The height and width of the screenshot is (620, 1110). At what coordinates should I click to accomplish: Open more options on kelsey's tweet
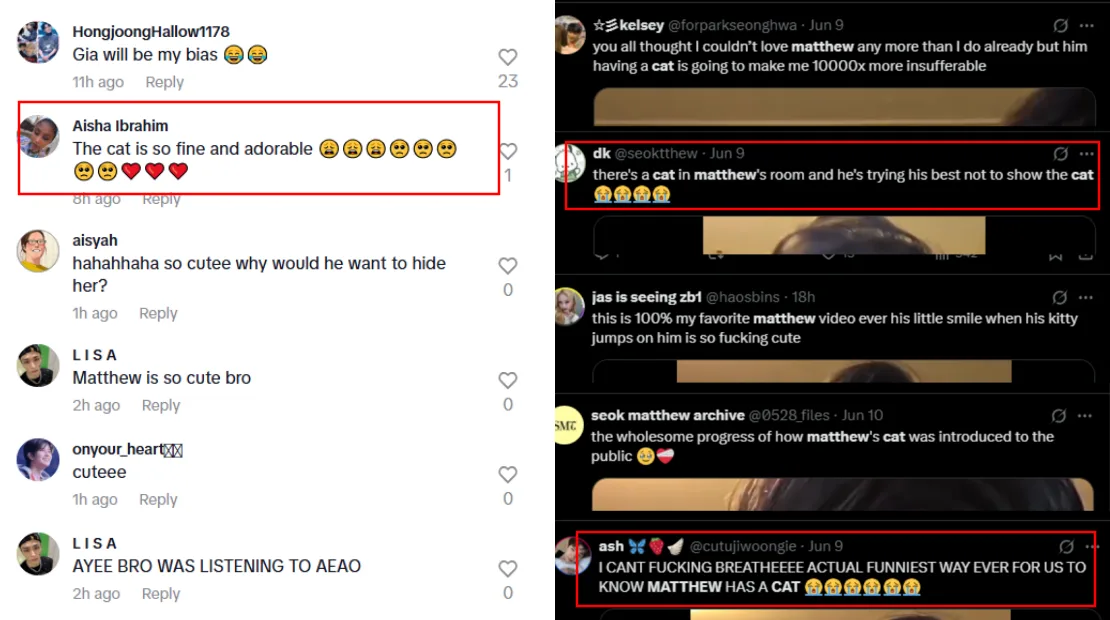(1087, 25)
